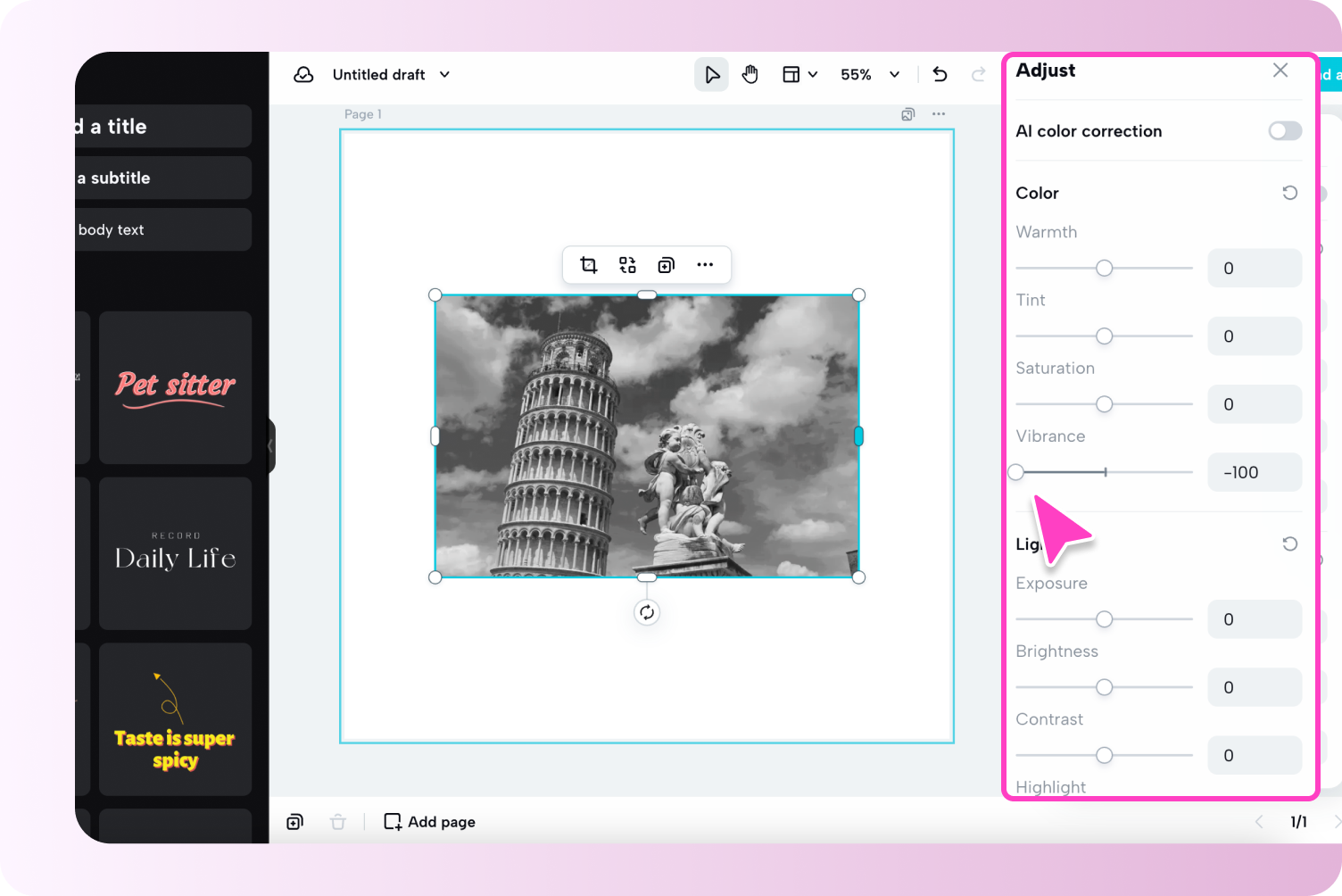Activate the Hand pan tool
This screenshot has height=896, width=1342.
pos(750,74)
